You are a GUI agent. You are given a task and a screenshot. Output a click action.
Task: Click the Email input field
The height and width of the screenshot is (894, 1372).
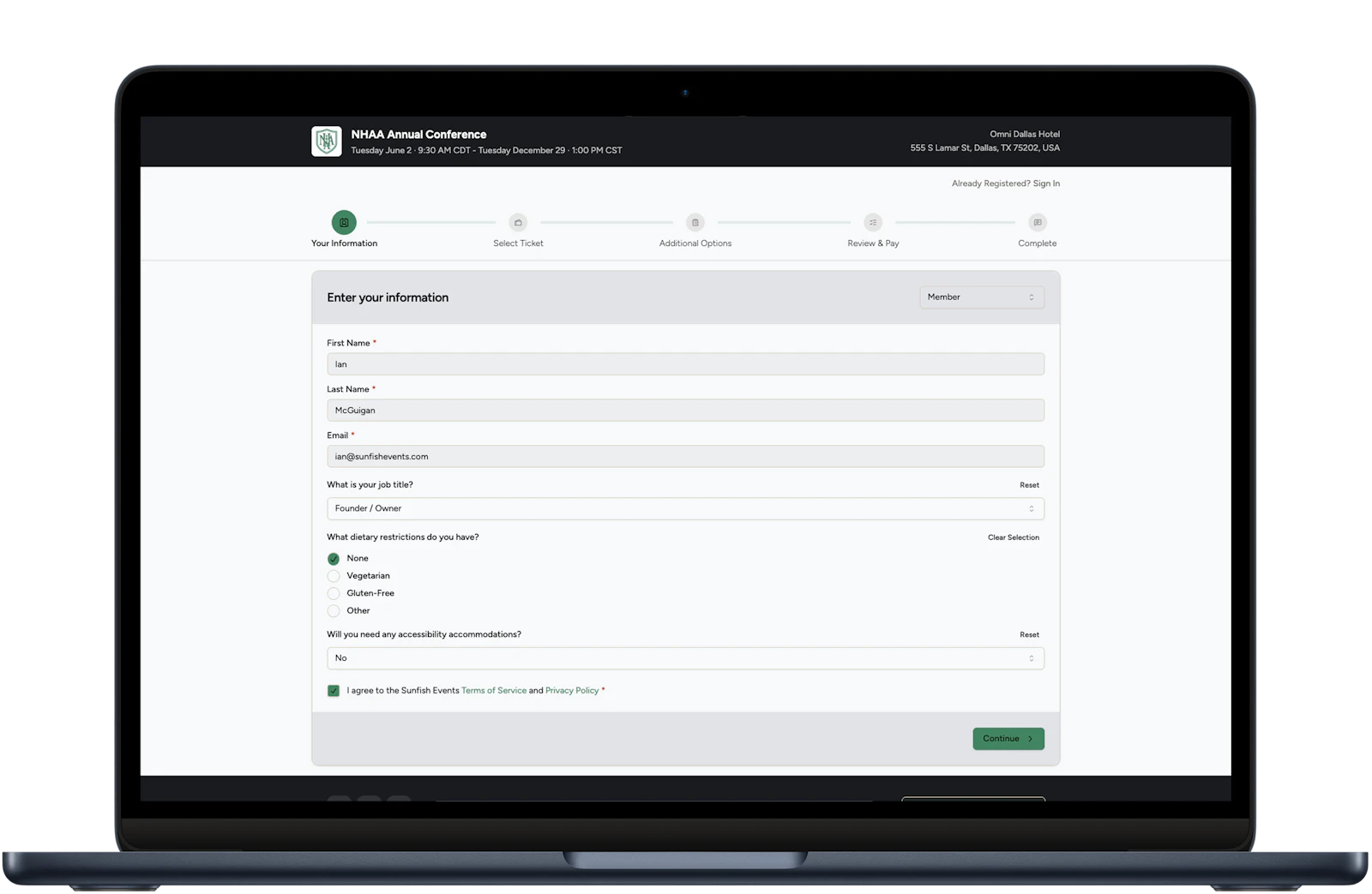[x=685, y=457]
